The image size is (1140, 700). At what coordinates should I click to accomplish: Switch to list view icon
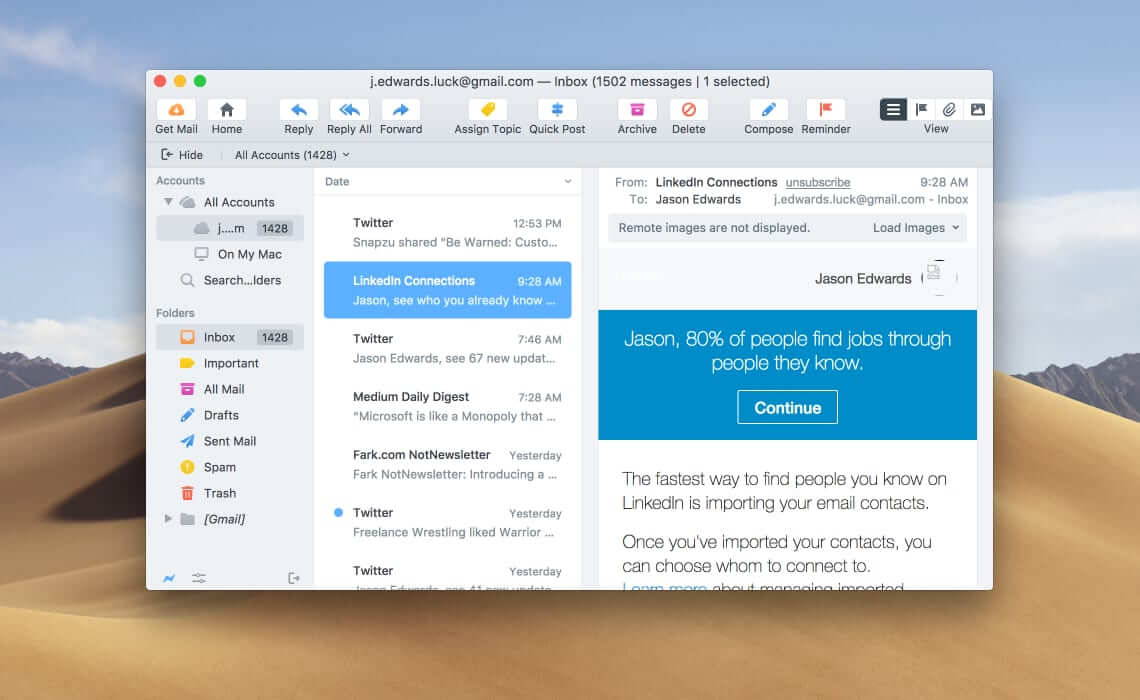pyautogui.click(x=893, y=109)
